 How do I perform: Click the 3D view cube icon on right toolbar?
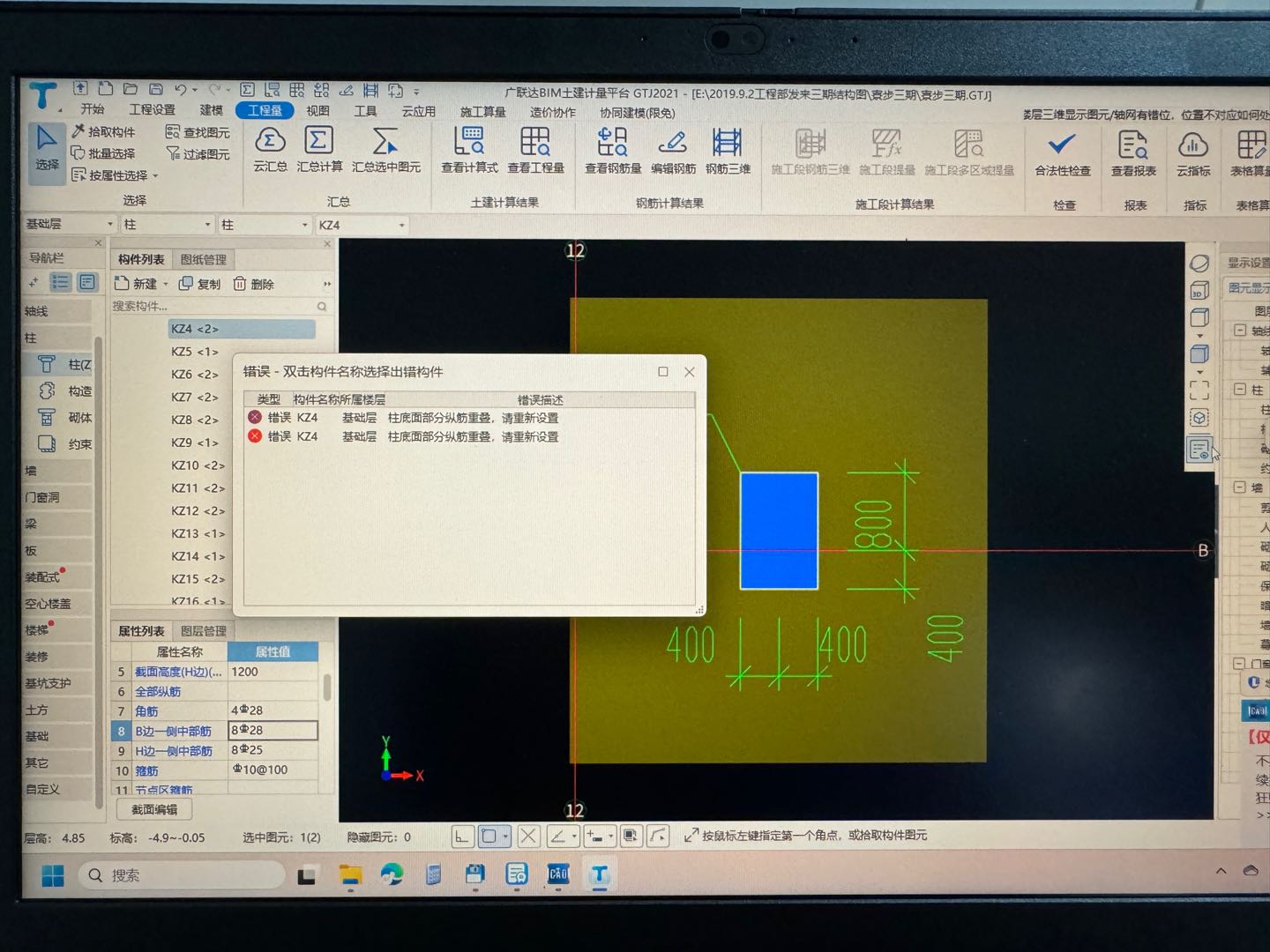(1199, 291)
